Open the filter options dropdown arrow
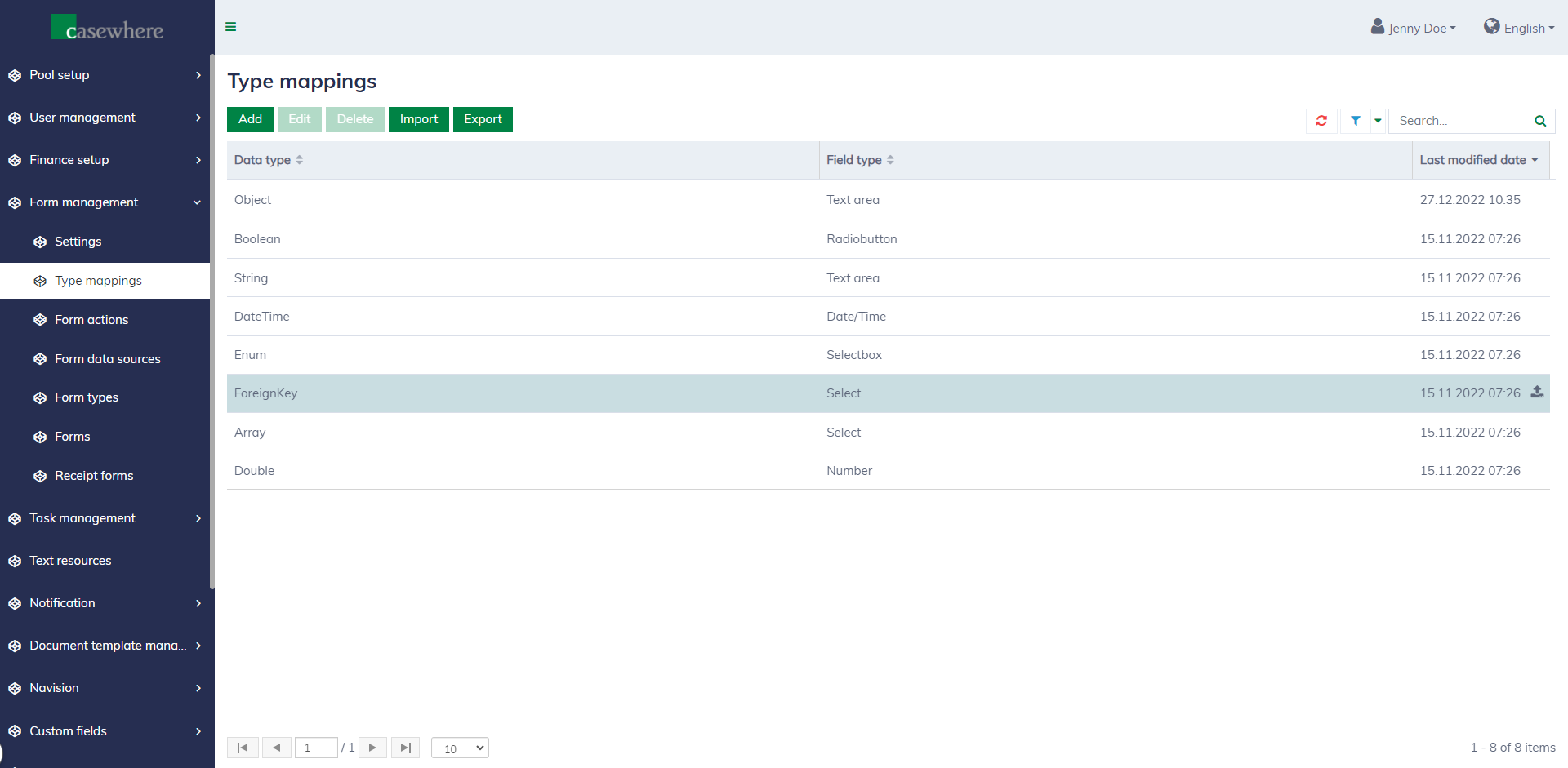Viewport: 1568px width, 768px height. (x=1378, y=121)
